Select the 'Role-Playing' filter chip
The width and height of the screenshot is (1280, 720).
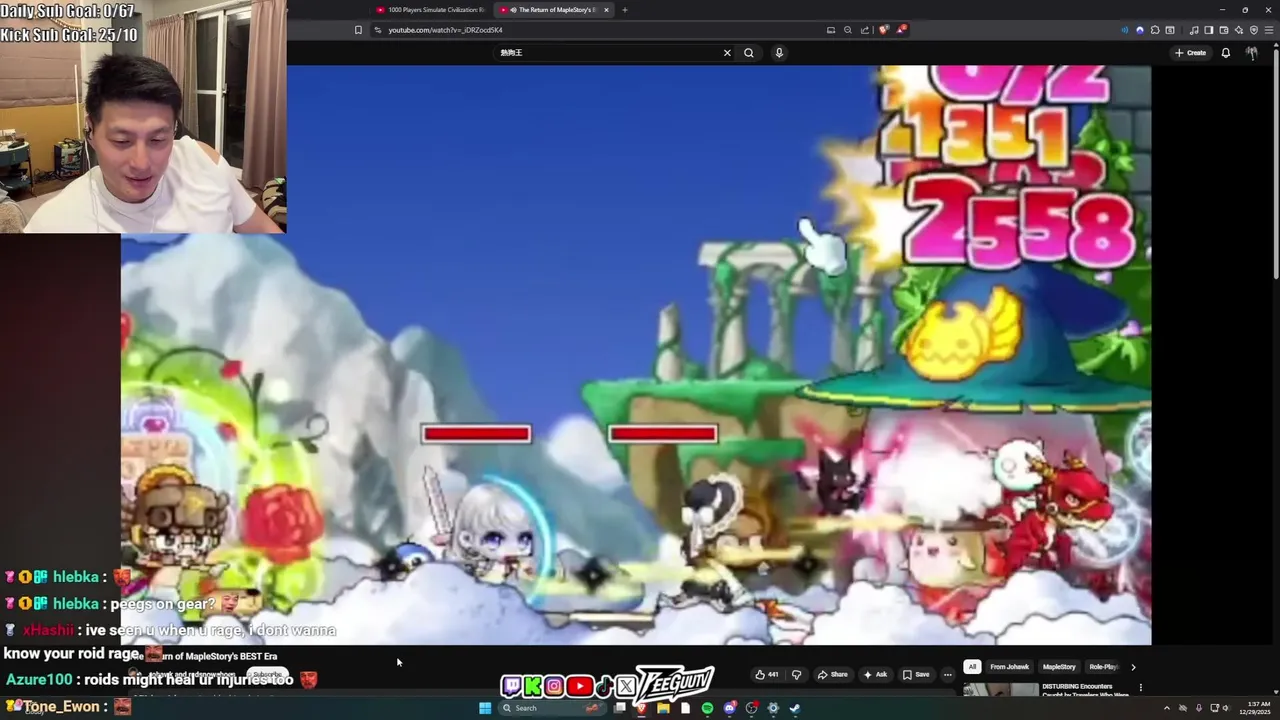pos(1104,667)
